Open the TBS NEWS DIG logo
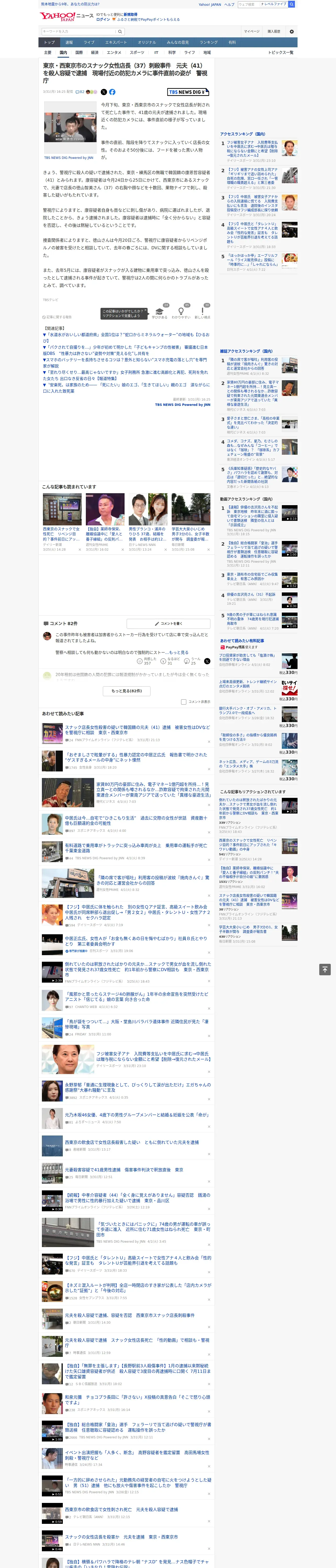This screenshot has width=336, height=1568. (x=188, y=92)
